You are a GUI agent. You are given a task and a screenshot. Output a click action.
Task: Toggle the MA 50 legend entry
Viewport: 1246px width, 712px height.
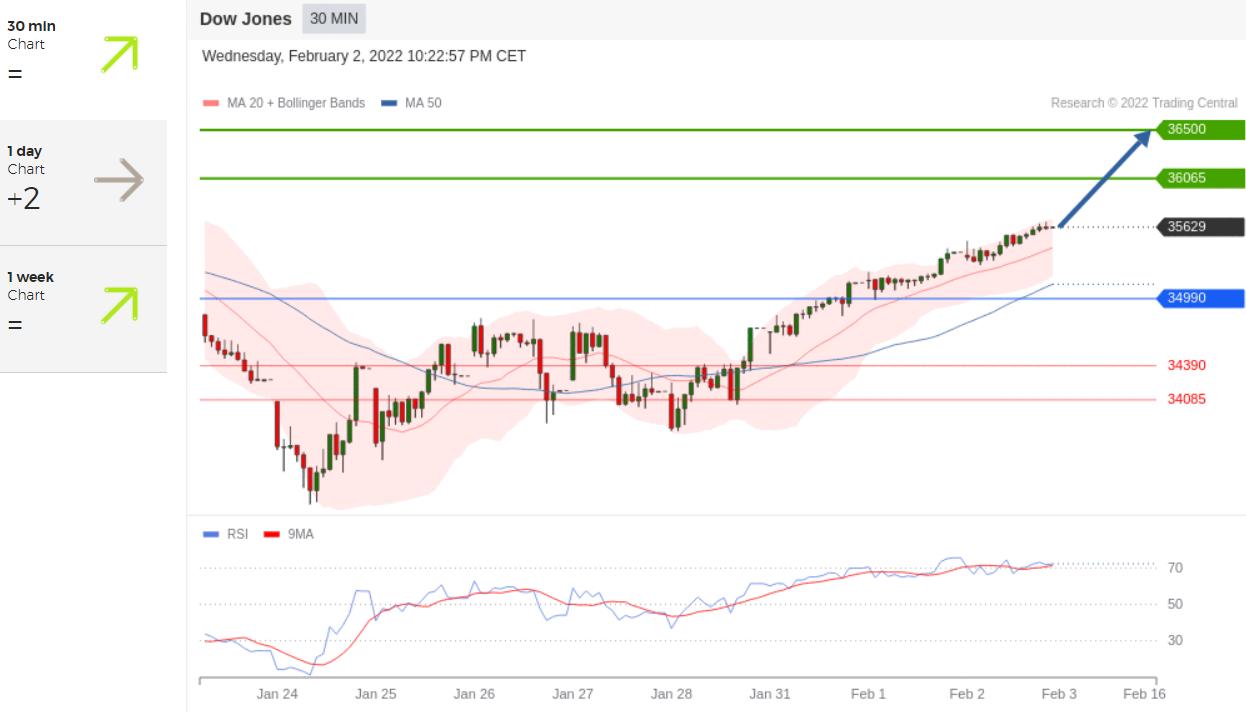pos(412,103)
